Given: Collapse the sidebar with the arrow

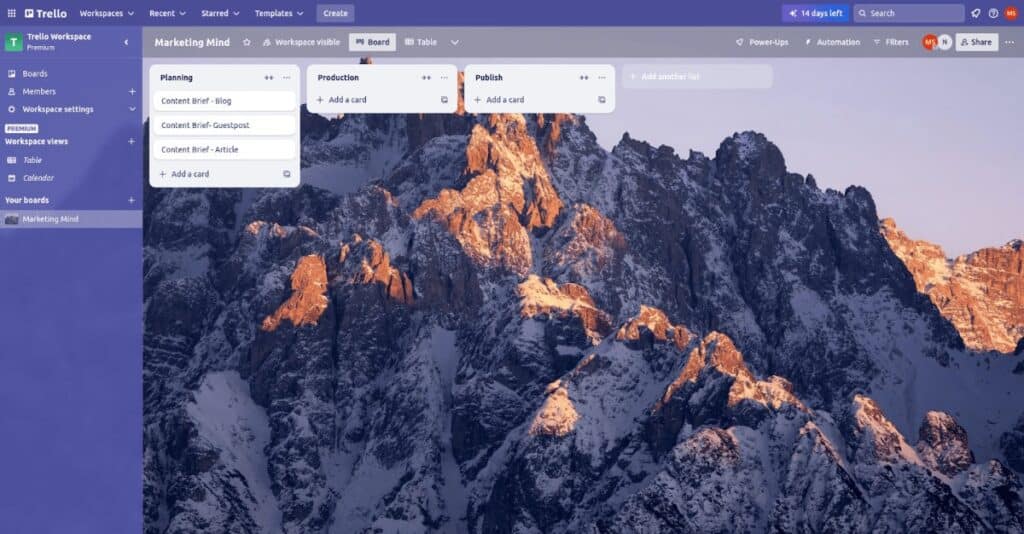Looking at the screenshot, I should [x=126, y=42].
